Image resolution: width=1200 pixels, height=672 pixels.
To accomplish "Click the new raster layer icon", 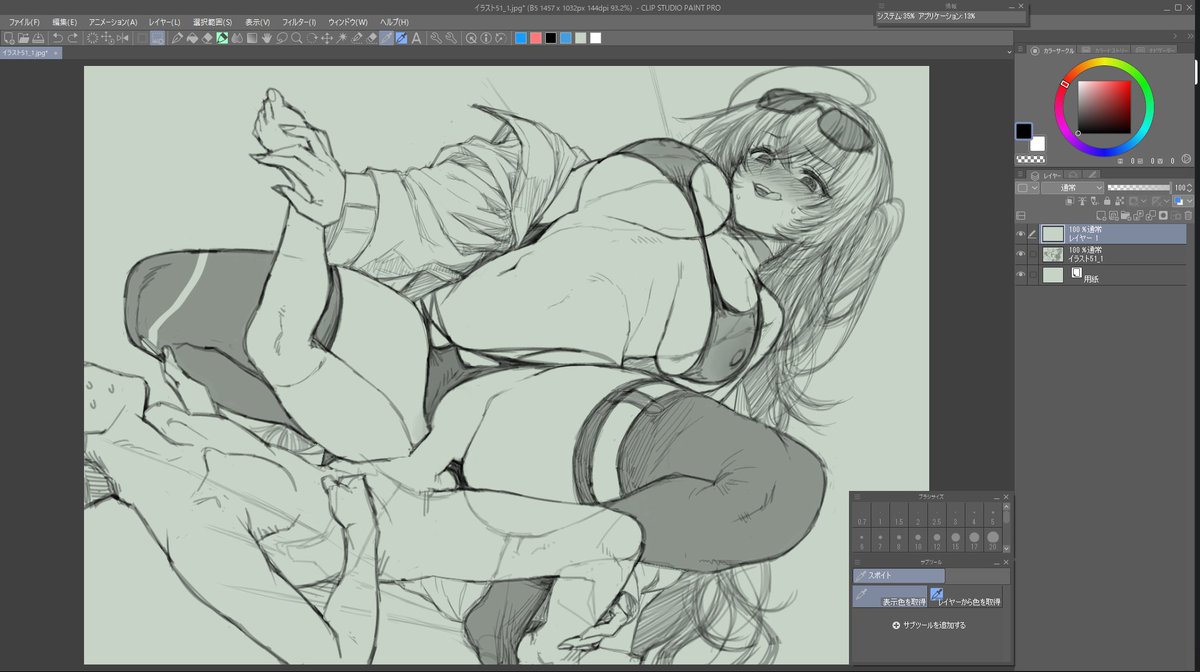I will [1101, 216].
